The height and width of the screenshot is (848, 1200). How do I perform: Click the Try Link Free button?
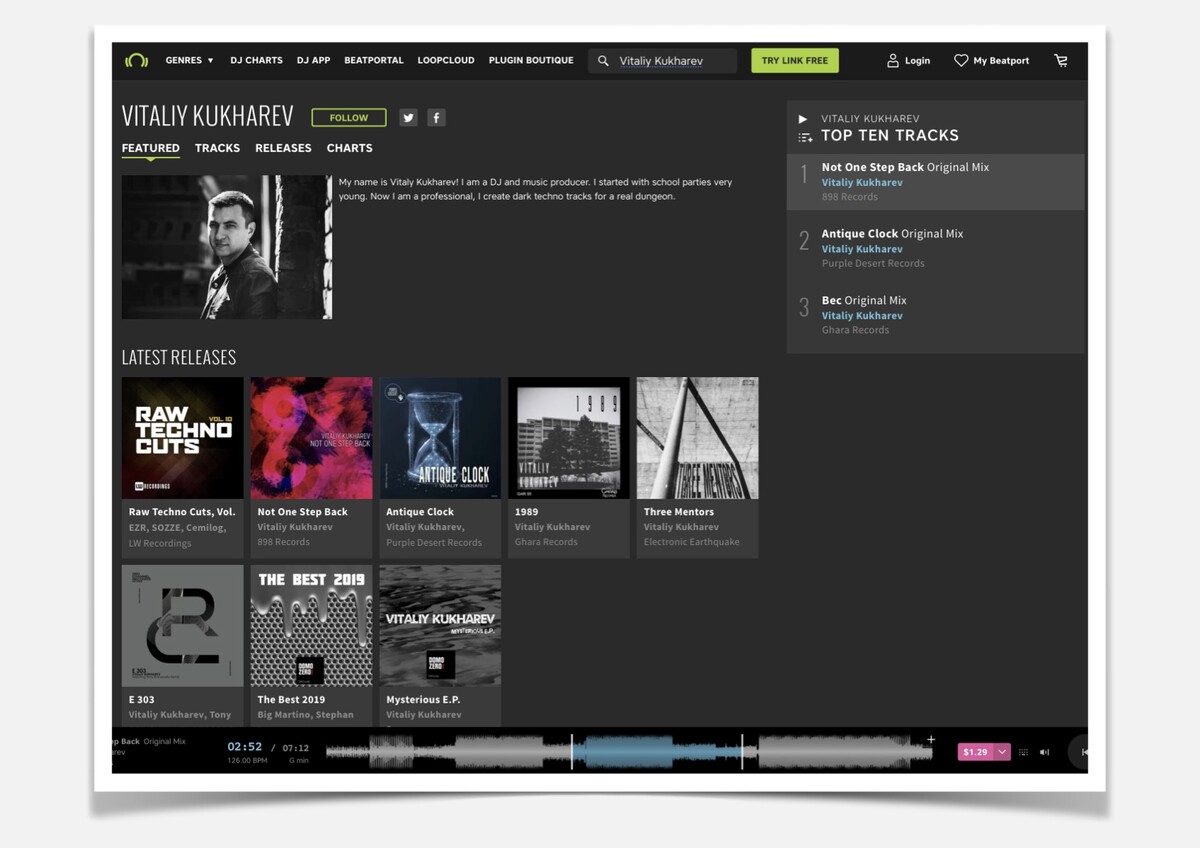coord(795,61)
